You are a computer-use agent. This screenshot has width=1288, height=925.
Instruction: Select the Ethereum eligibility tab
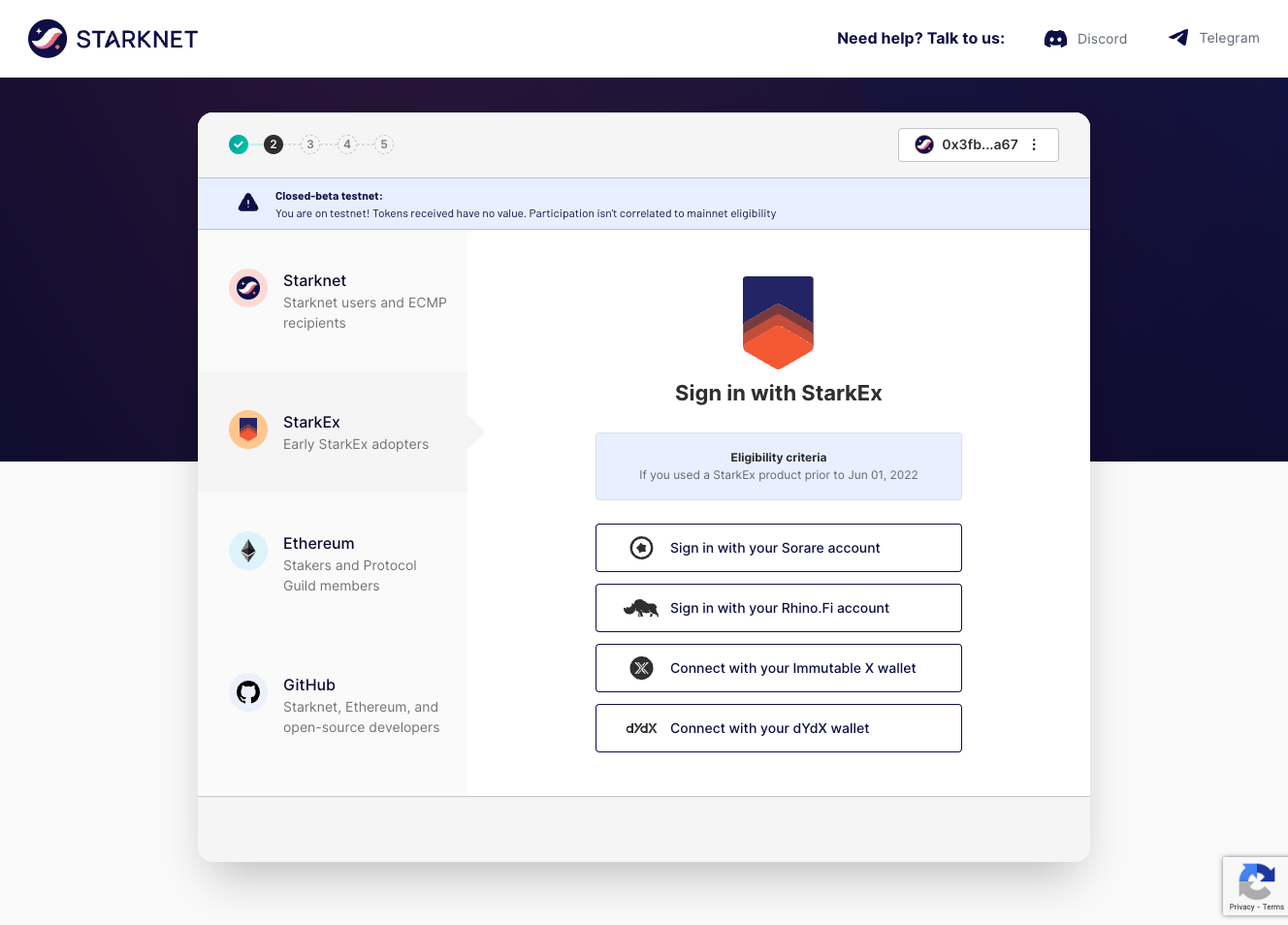[x=333, y=563]
